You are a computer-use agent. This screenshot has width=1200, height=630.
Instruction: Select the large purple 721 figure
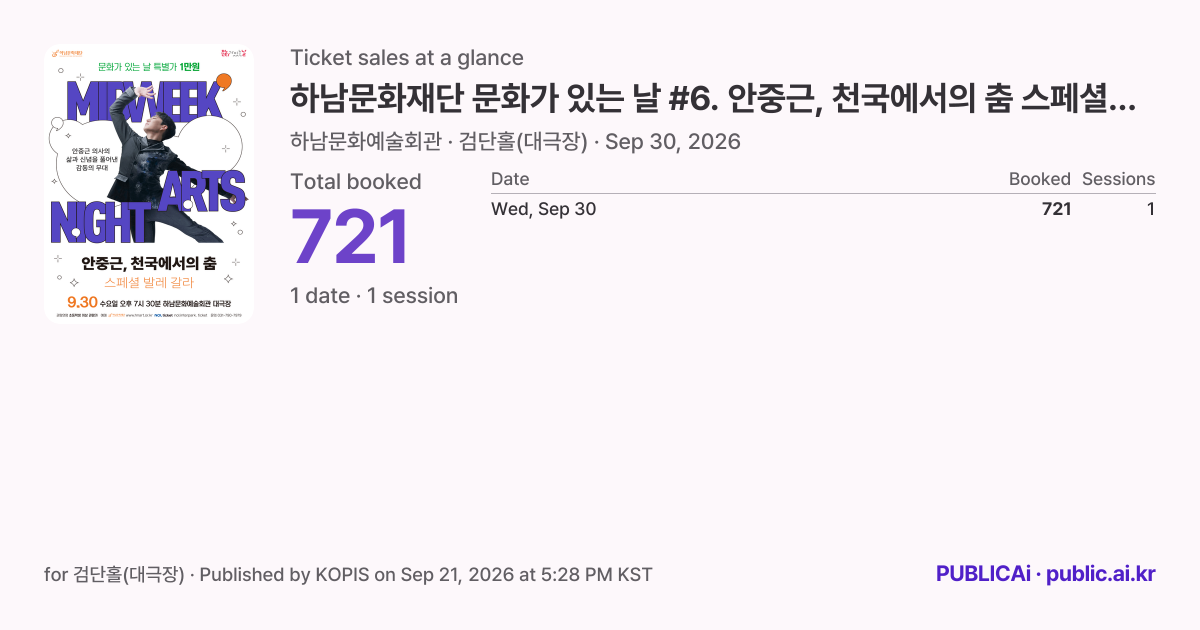pyautogui.click(x=350, y=238)
